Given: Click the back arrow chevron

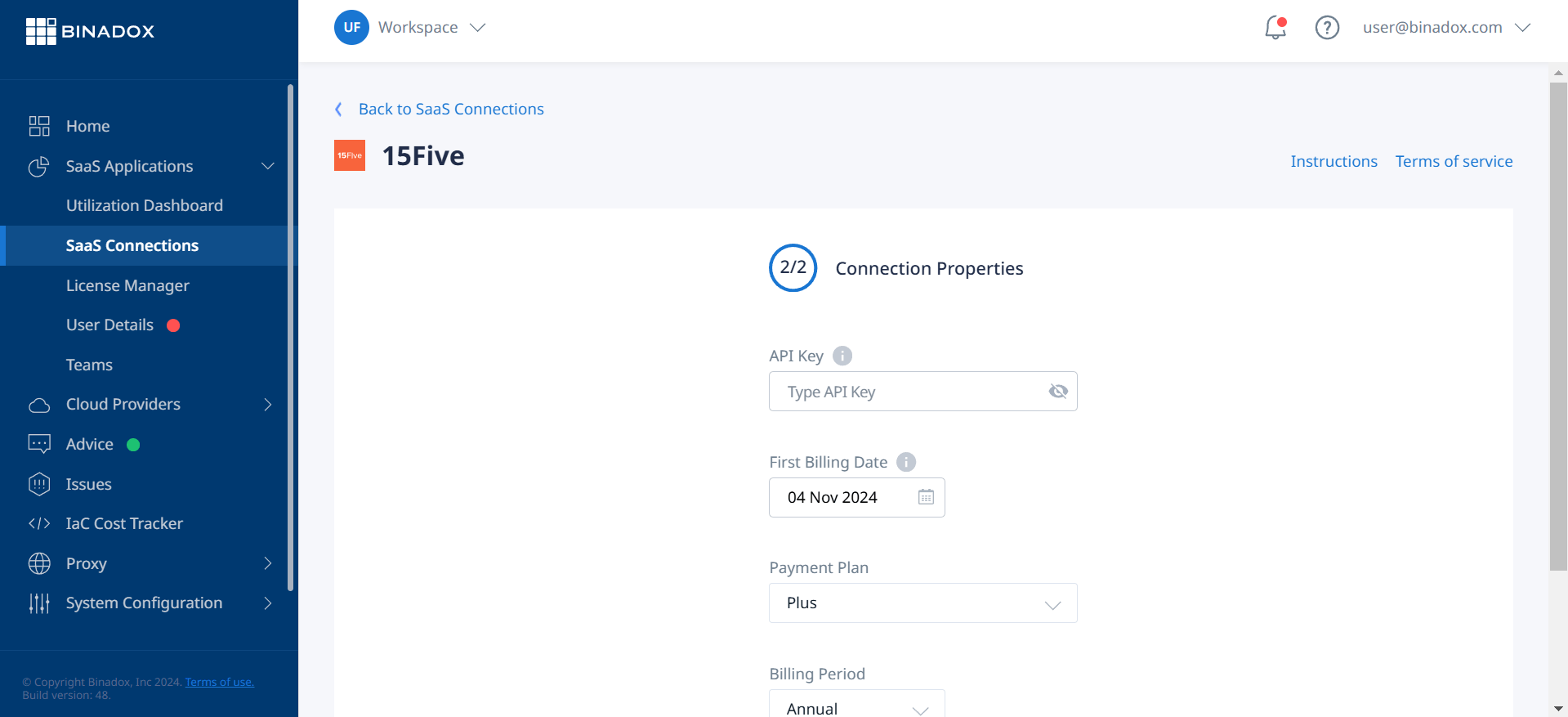Looking at the screenshot, I should (x=338, y=110).
